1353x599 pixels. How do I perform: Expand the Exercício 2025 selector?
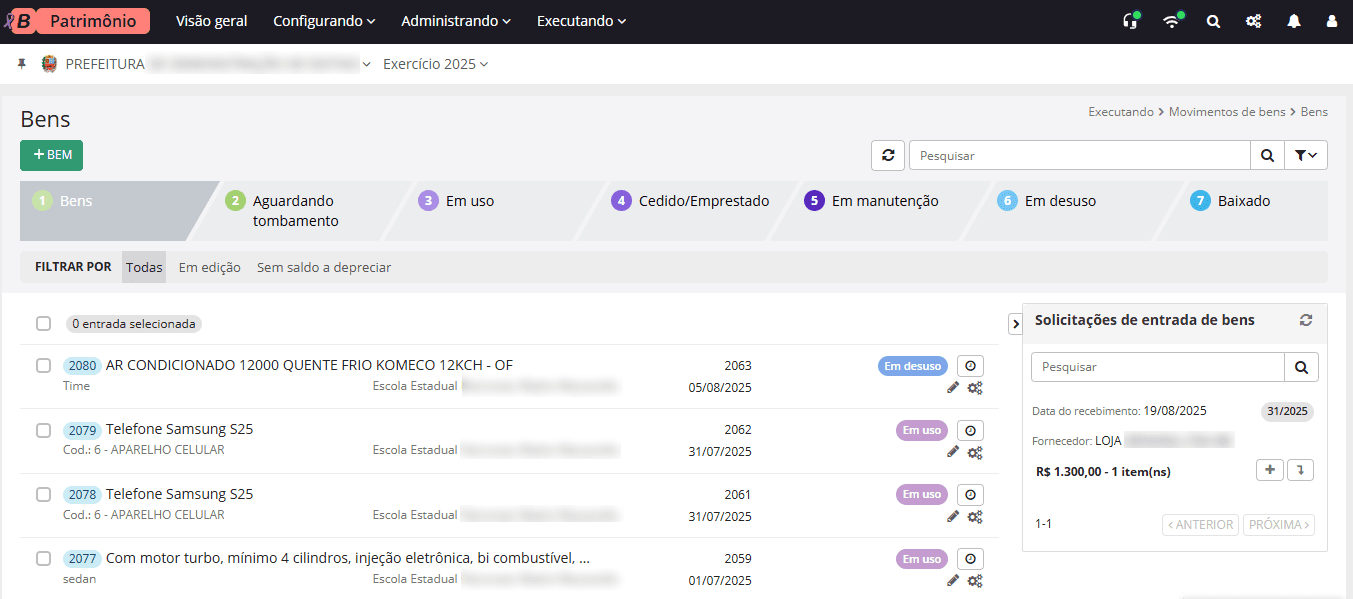coord(434,63)
